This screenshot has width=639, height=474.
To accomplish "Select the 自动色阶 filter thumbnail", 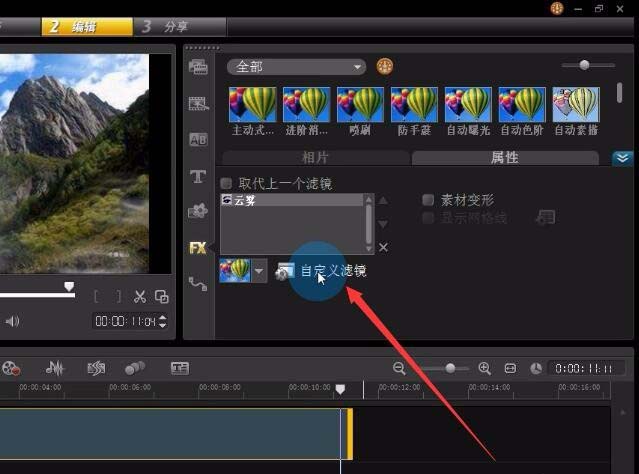I will [x=522, y=105].
